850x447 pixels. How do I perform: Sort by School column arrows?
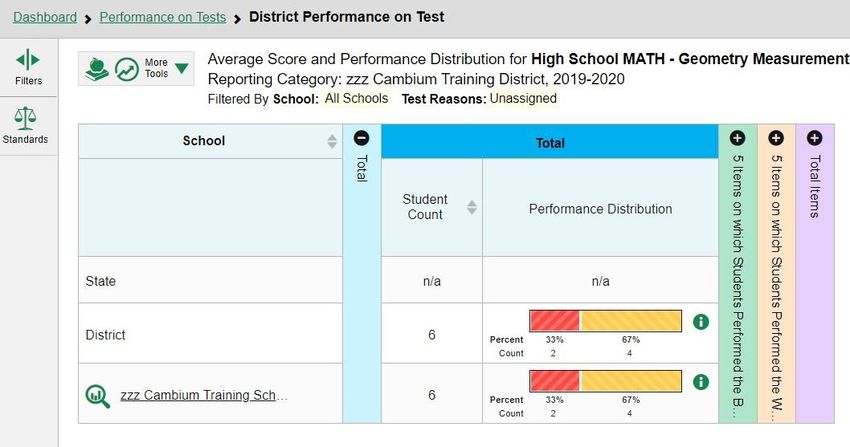point(332,141)
